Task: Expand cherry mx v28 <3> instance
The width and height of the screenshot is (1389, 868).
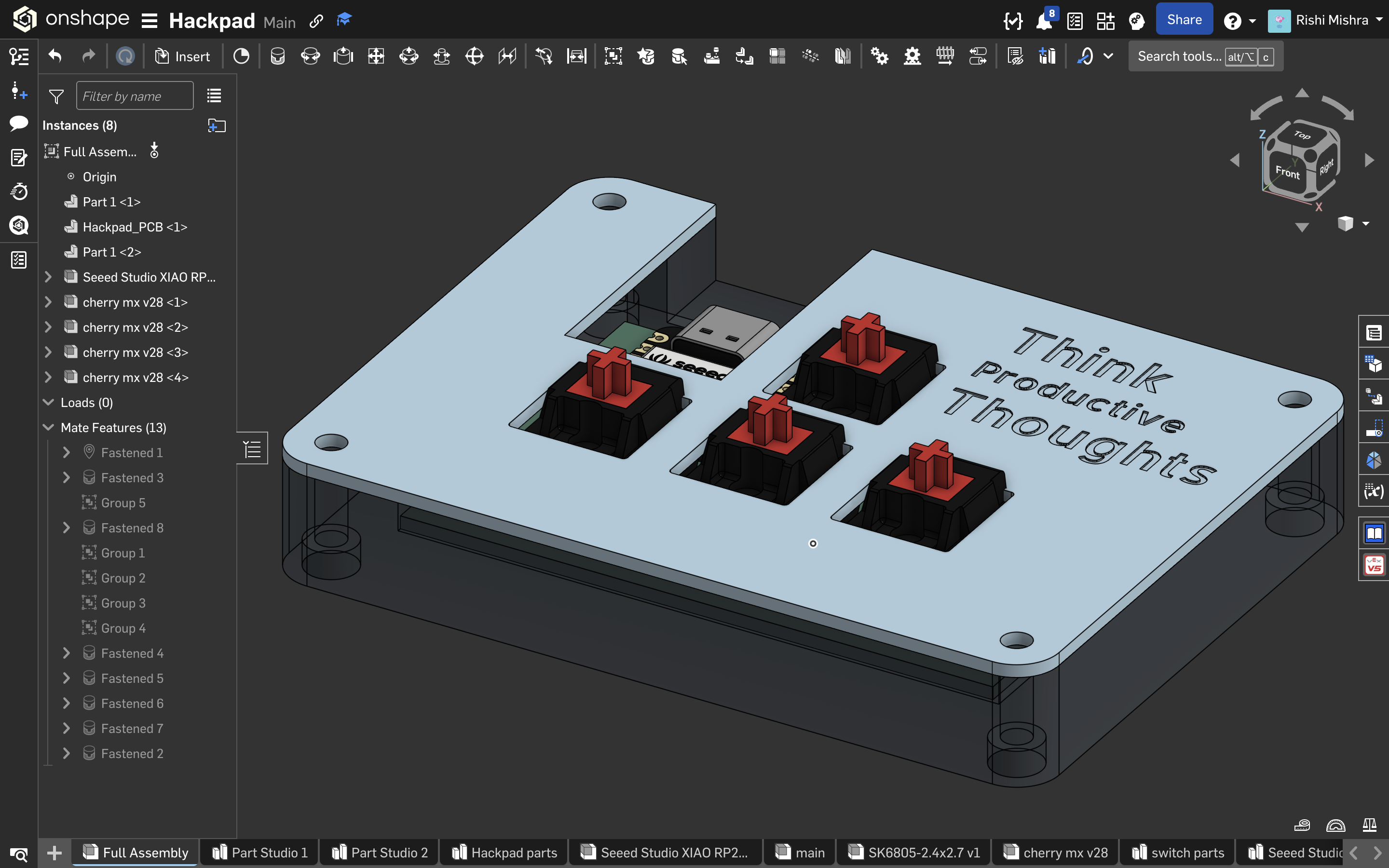Action: pyautogui.click(x=48, y=352)
